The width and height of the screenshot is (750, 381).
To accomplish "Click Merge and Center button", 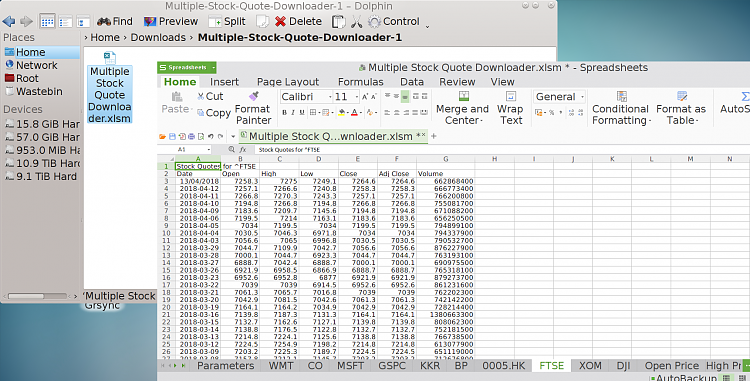I will pyautogui.click(x=463, y=109).
